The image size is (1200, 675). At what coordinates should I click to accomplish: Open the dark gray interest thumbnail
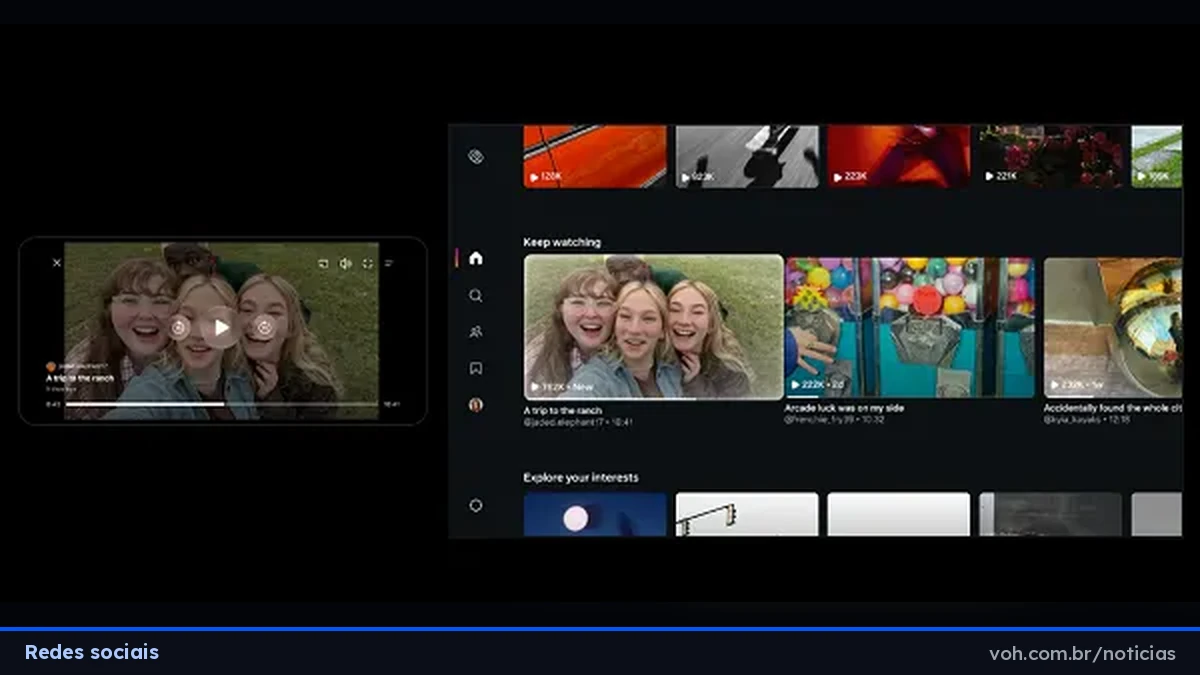click(x=1051, y=514)
